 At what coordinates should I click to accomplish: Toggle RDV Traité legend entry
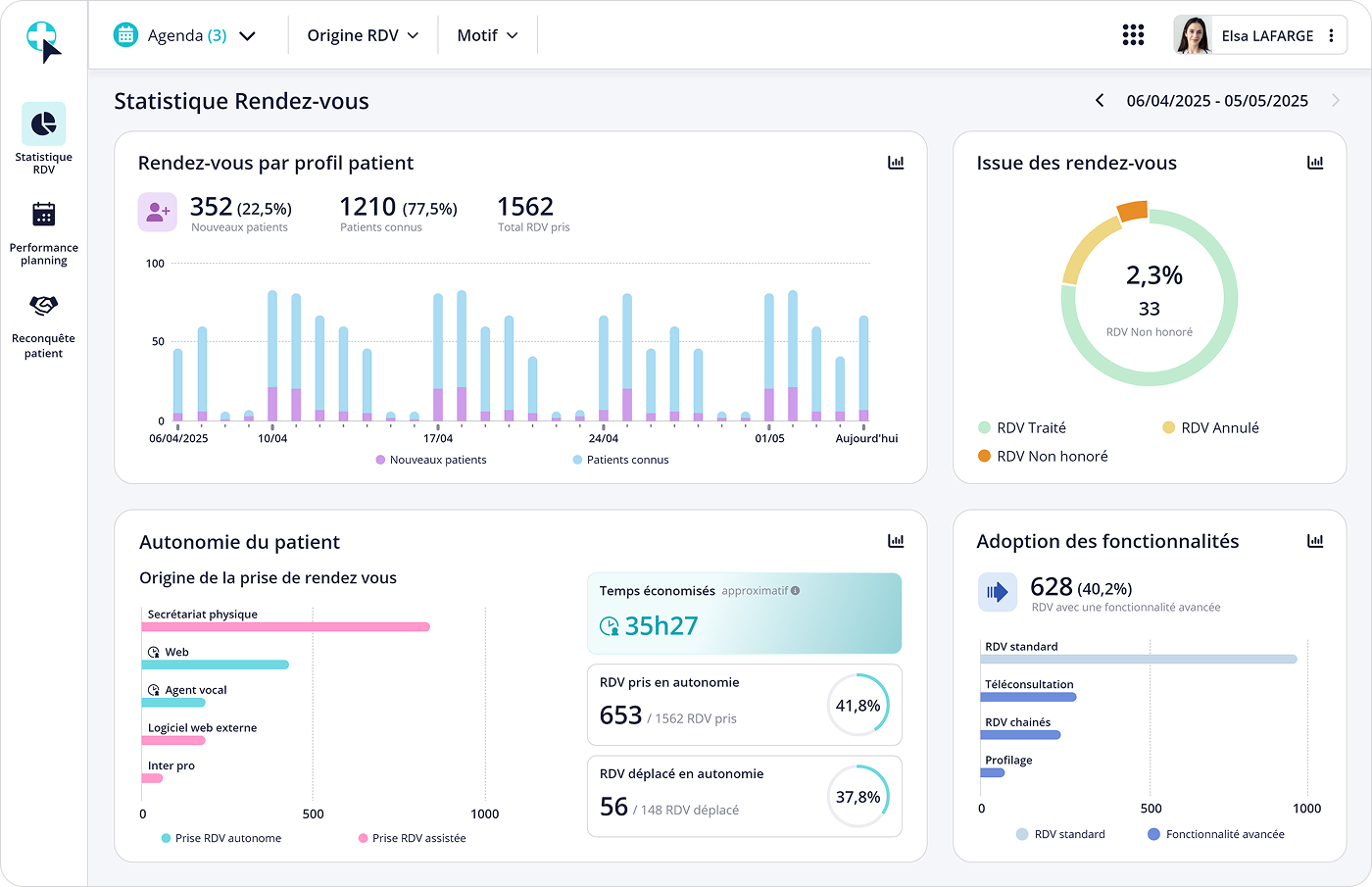(1022, 427)
